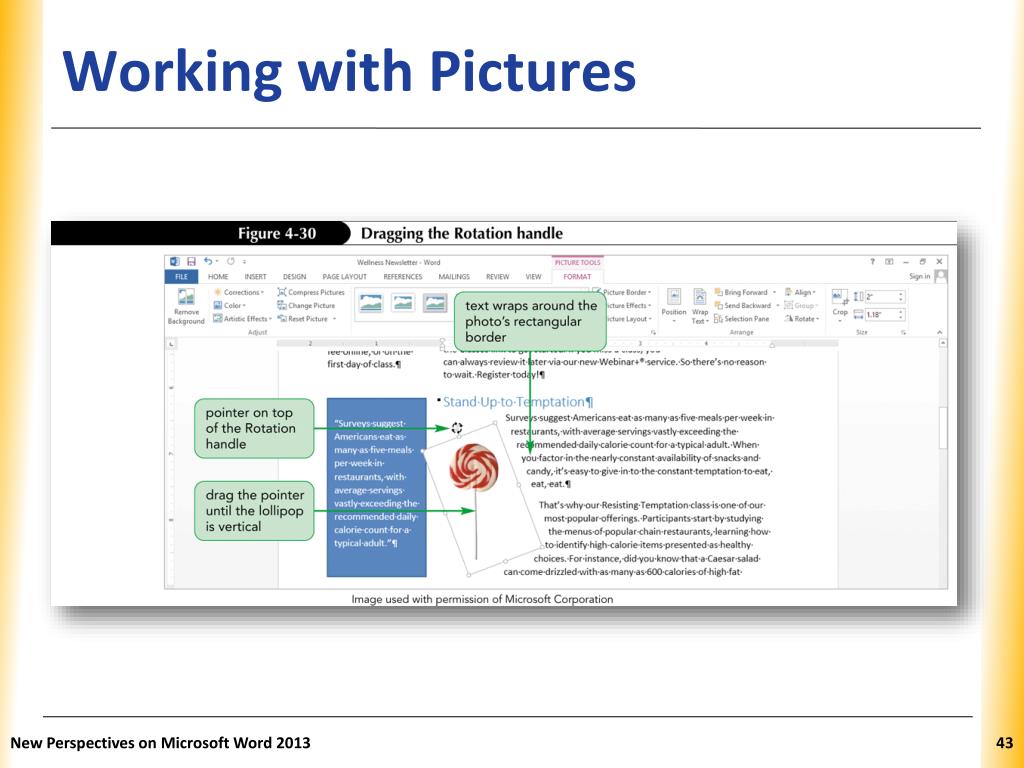
Task: Open the Align dropdown
Action: click(801, 293)
